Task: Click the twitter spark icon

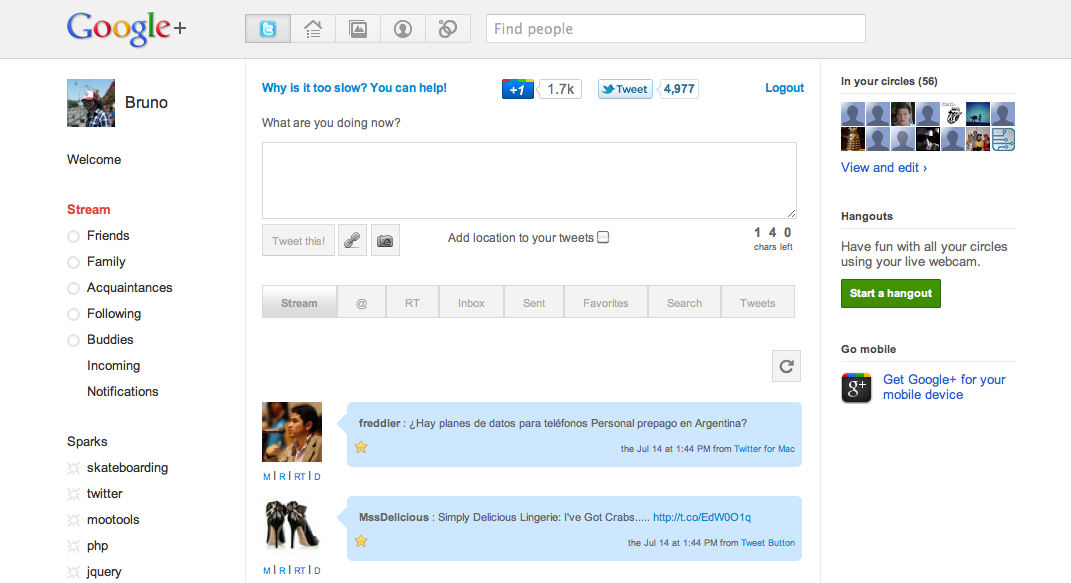Action: tap(73, 494)
